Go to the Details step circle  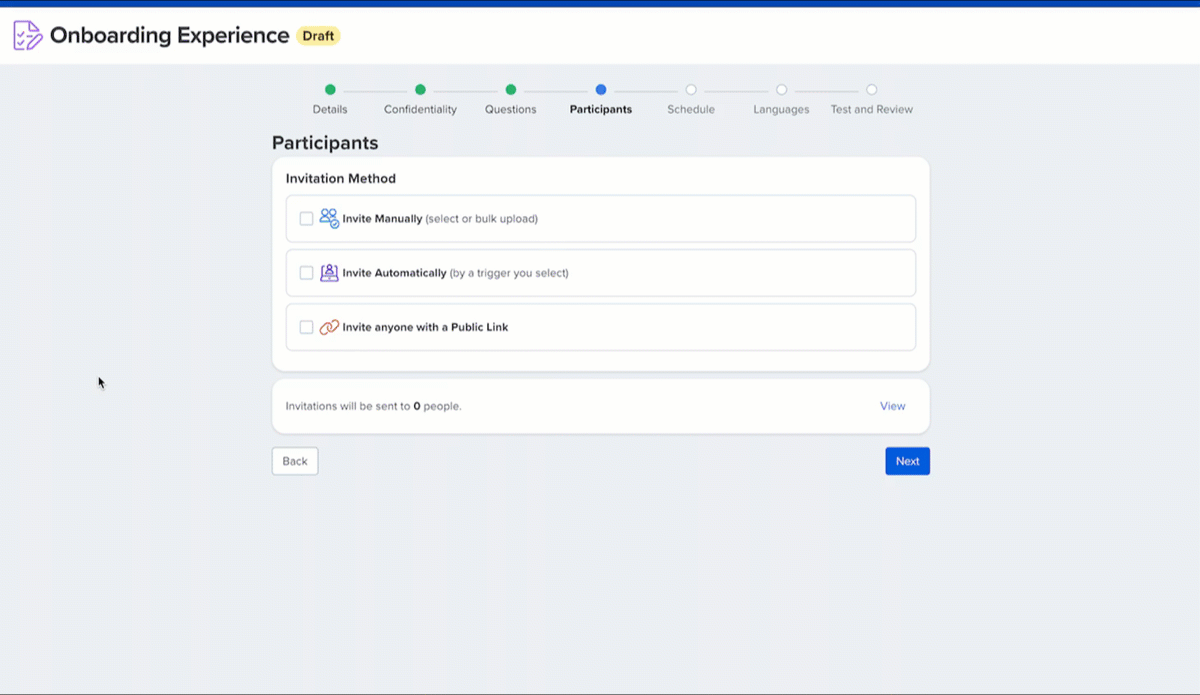[330, 90]
